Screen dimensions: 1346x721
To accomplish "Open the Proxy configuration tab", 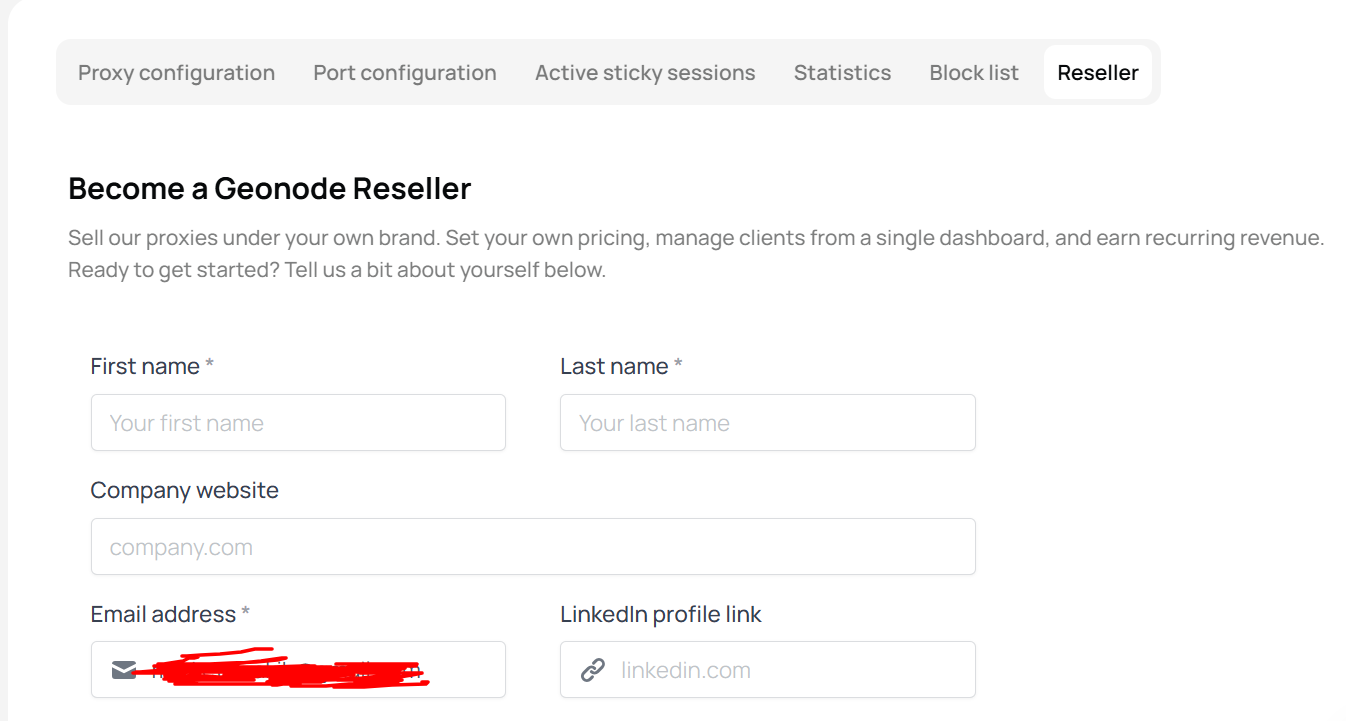I will coord(176,73).
